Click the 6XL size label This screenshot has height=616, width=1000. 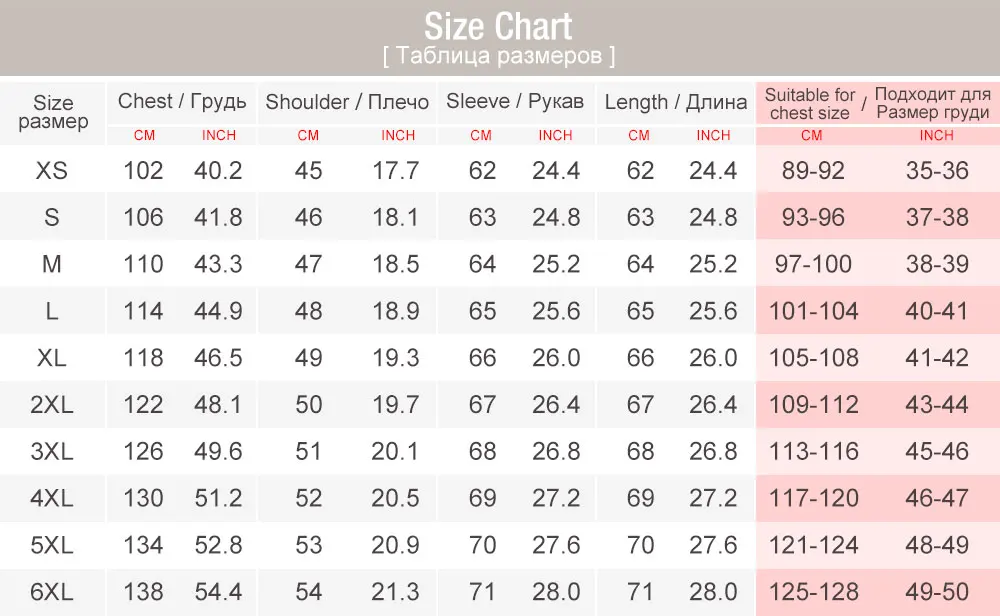[x=52, y=592]
